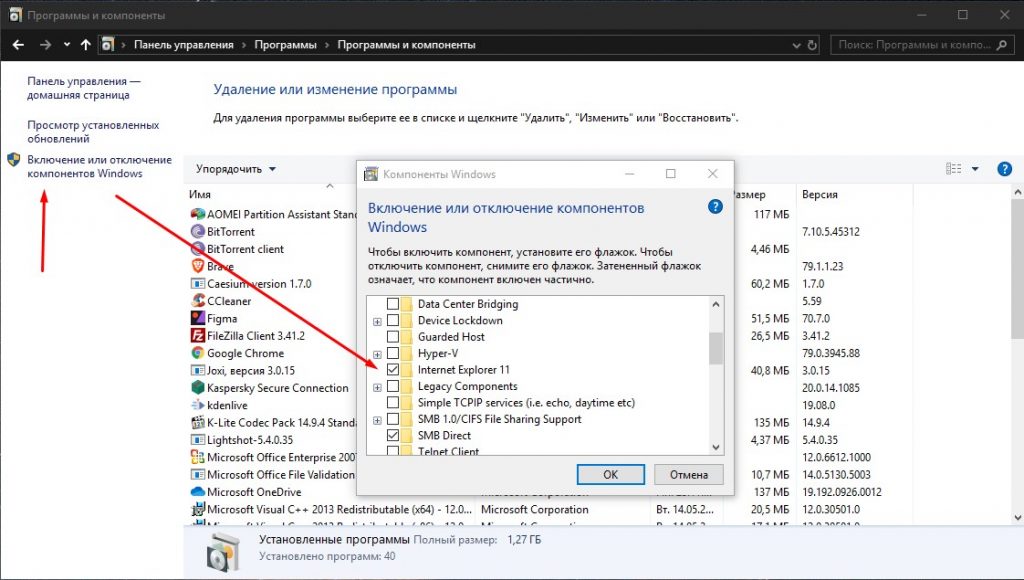1024x580 pixels.
Task: Select the Figma icon in program list
Action: coord(197,318)
